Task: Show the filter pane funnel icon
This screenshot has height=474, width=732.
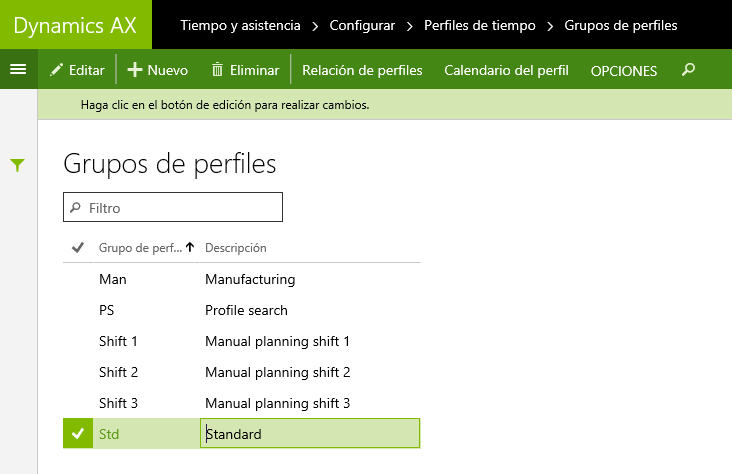Action: 17,165
